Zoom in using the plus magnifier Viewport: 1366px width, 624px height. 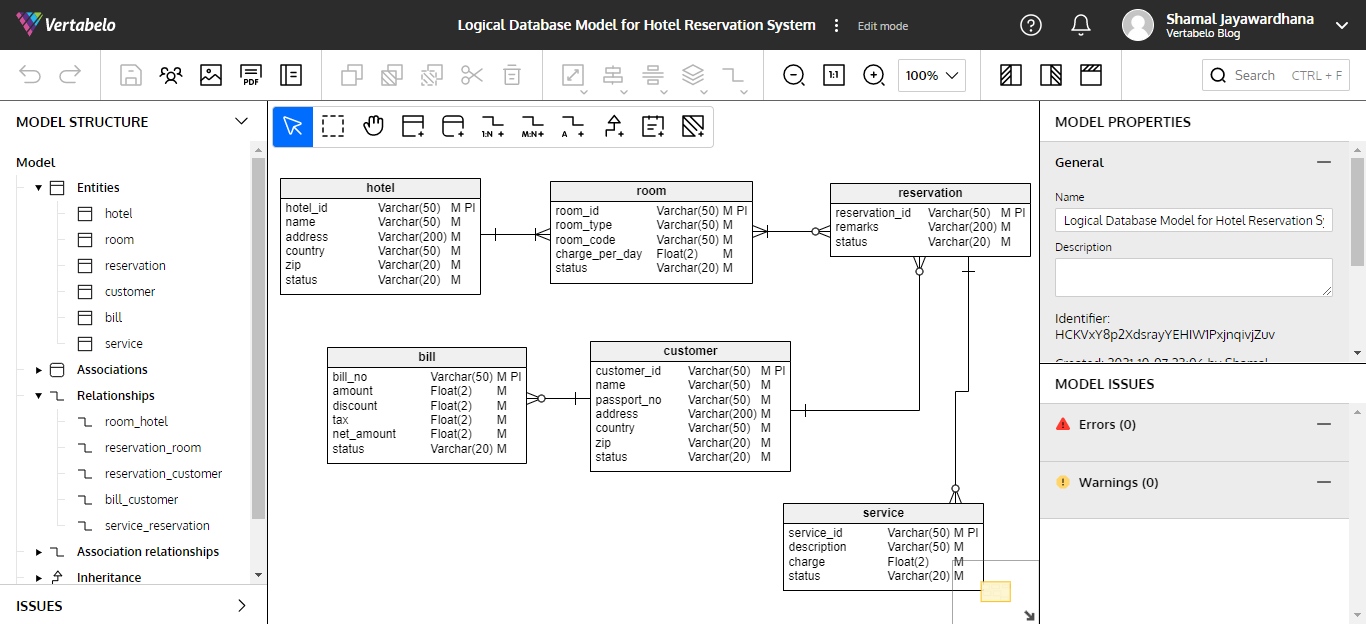[874, 75]
